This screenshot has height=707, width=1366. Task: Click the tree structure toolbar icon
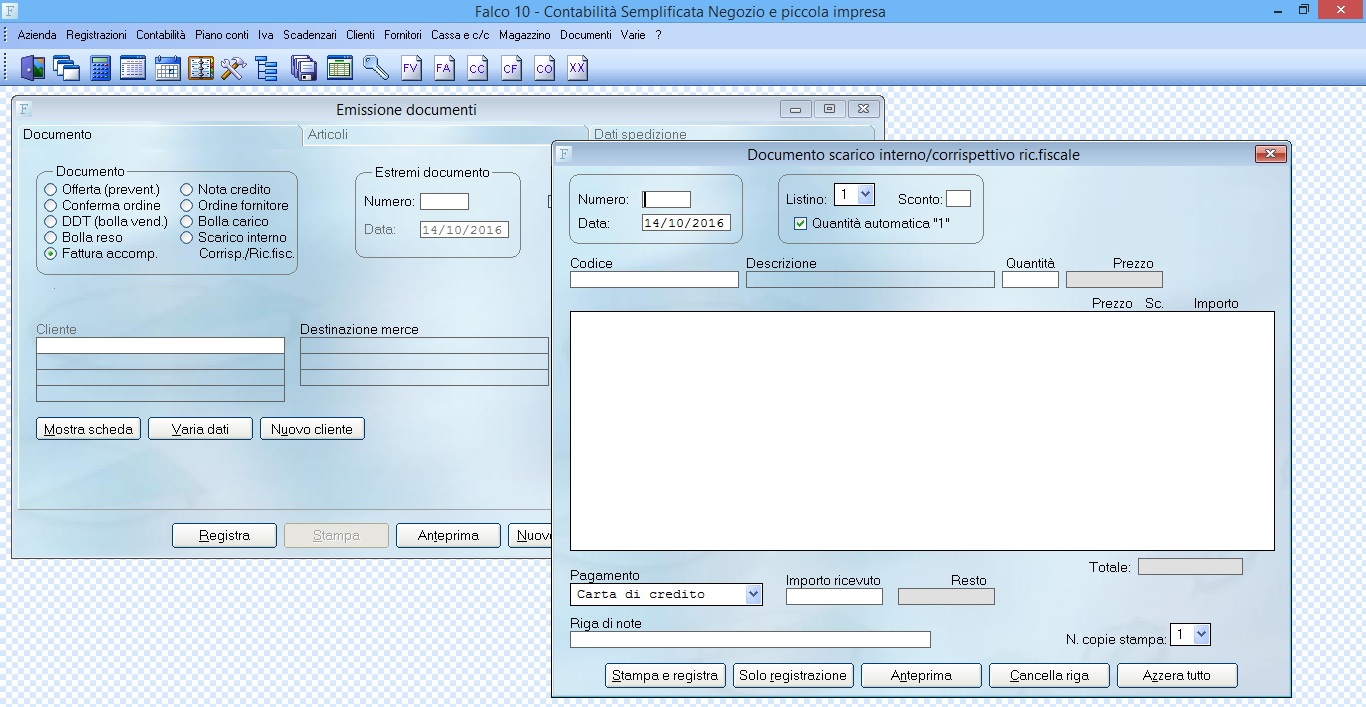[266, 68]
